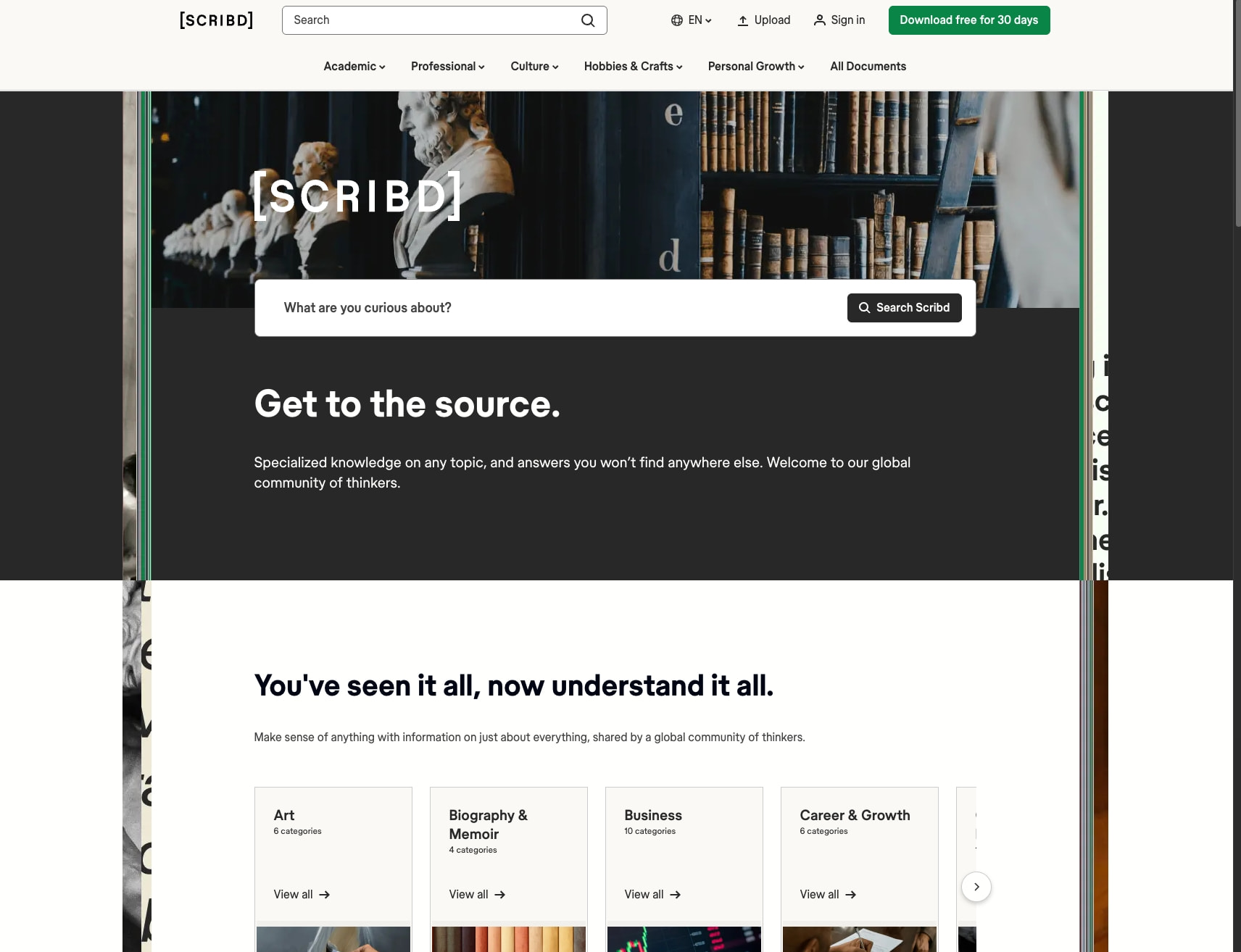Click View all under Career & Growth

[828, 895]
